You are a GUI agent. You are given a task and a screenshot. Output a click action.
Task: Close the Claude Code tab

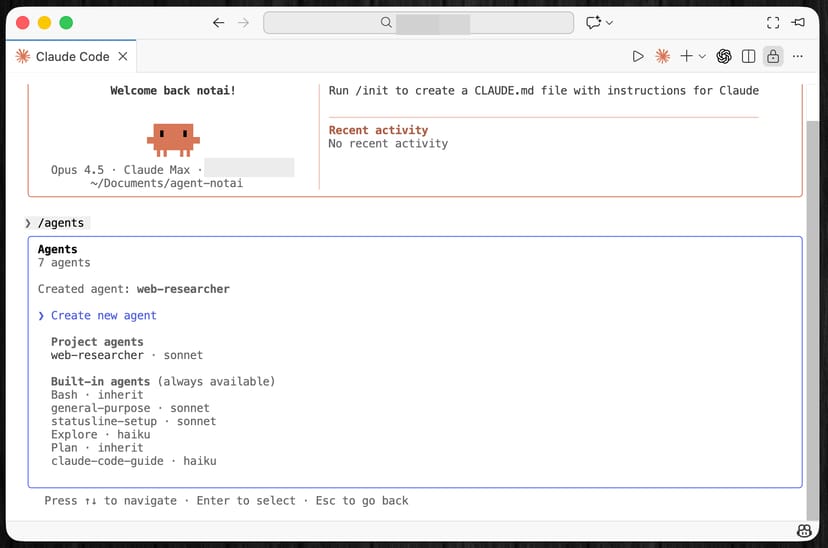pyautogui.click(x=123, y=57)
